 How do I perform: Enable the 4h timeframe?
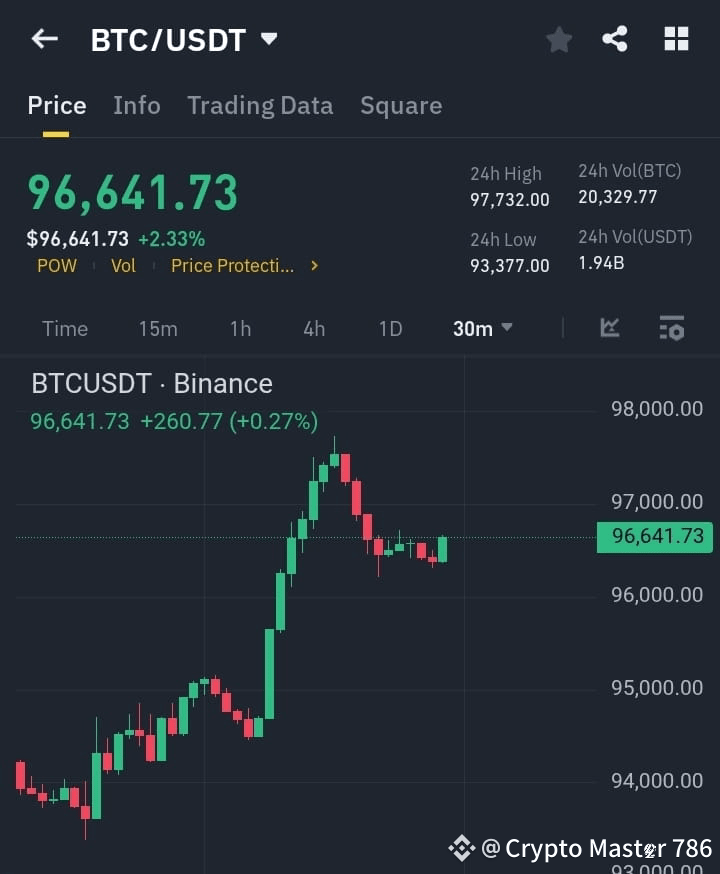click(313, 328)
